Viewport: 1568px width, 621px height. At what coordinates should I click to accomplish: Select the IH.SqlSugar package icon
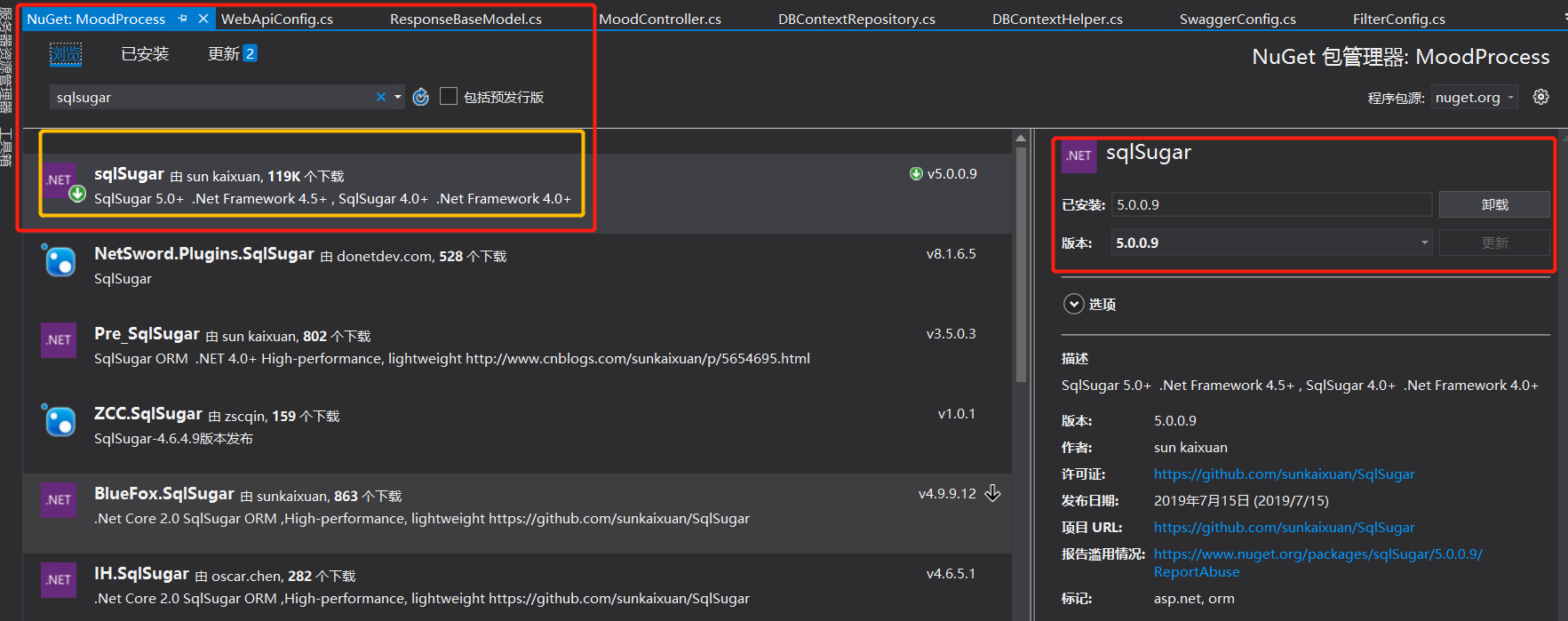click(60, 580)
